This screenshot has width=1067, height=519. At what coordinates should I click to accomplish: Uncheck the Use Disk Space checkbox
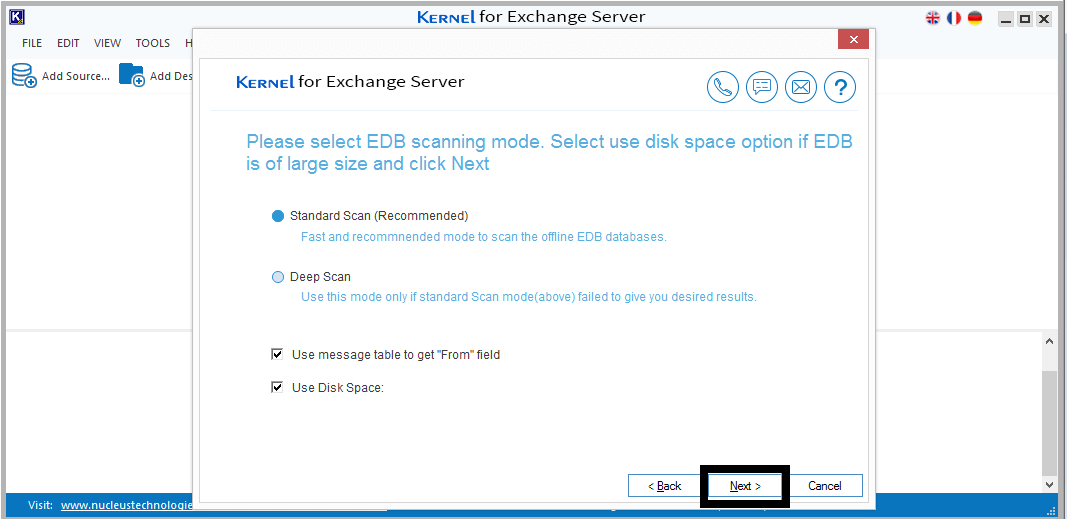277,387
